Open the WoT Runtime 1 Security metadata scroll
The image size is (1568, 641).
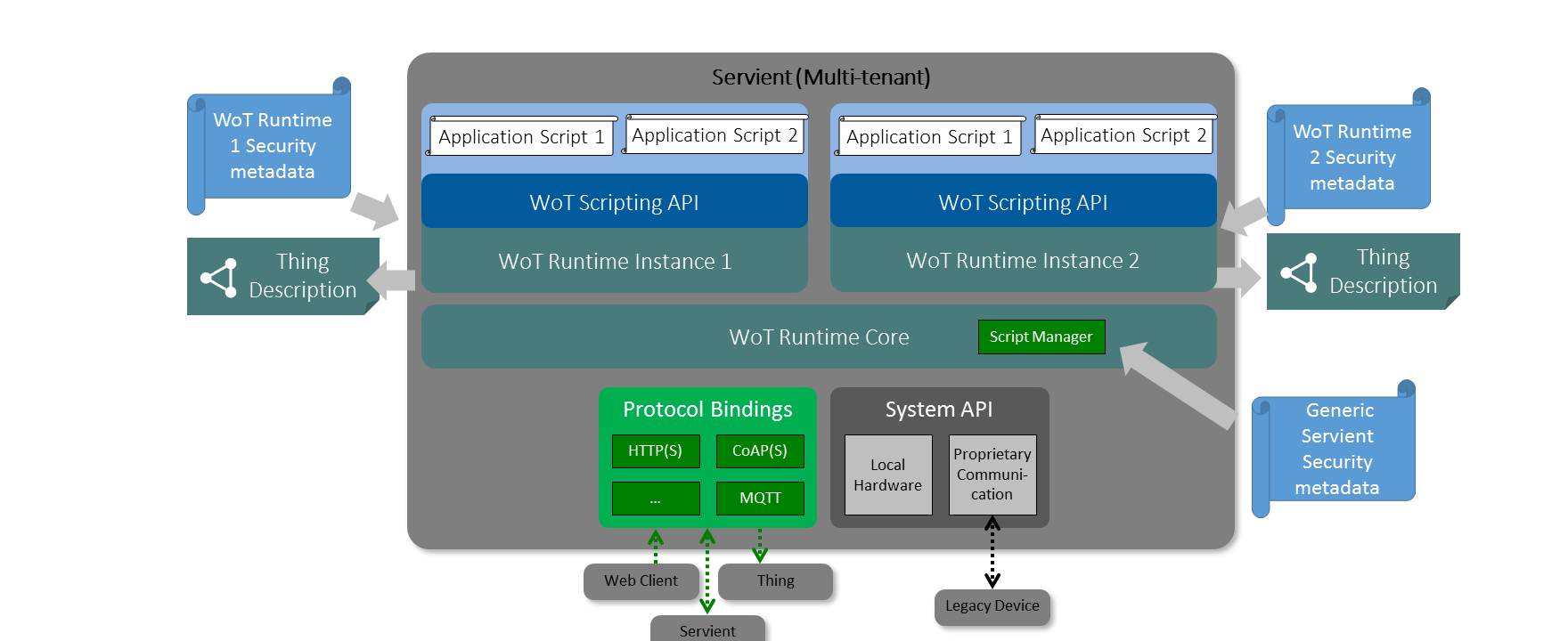point(272,146)
